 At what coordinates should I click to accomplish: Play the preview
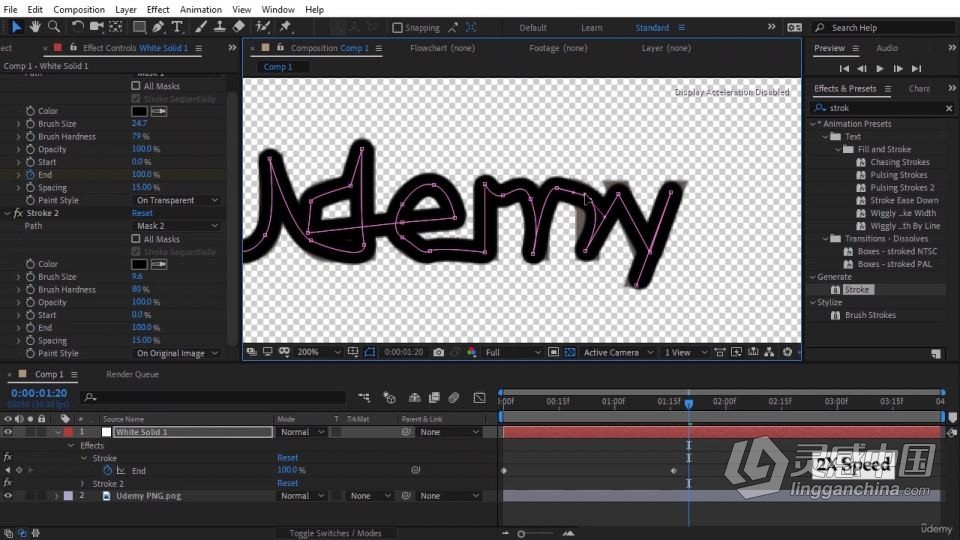(880, 69)
